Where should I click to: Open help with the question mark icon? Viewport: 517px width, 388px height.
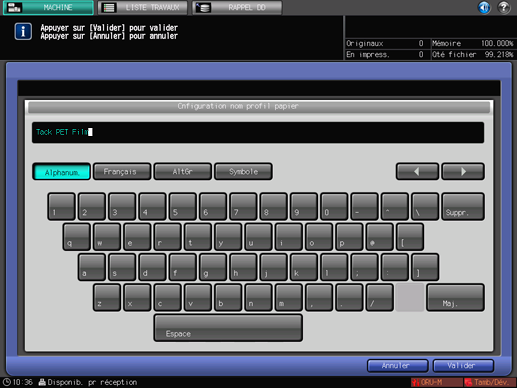(x=504, y=7)
